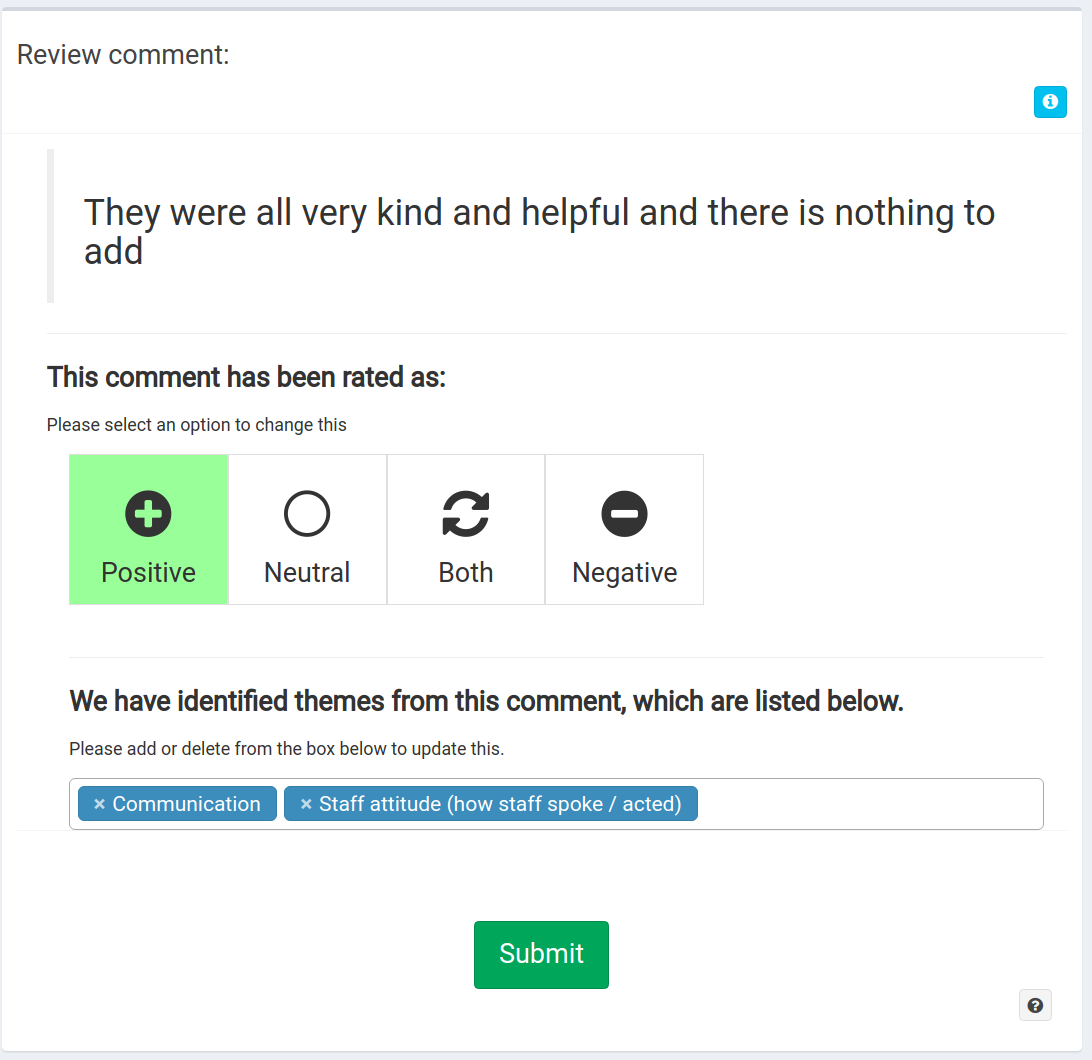Click the 'identified themes' heading text

pos(486,701)
